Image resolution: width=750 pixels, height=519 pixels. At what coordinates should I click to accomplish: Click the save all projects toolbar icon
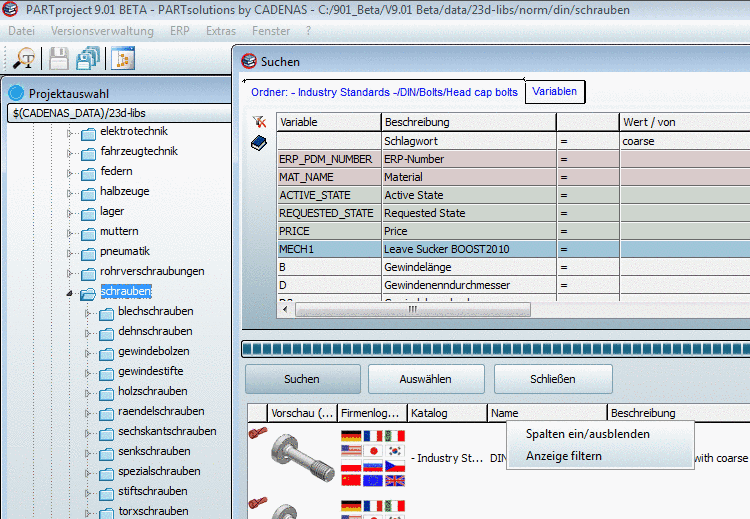tap(88, 59)
